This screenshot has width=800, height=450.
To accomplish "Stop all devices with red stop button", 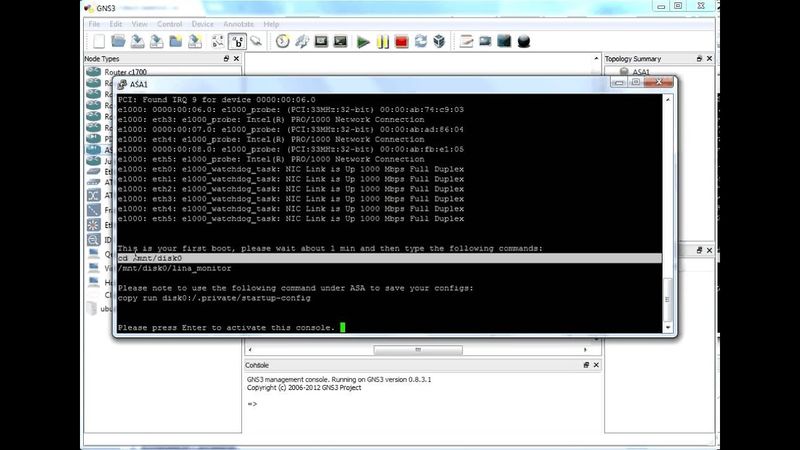I will [x=402, y=41].
